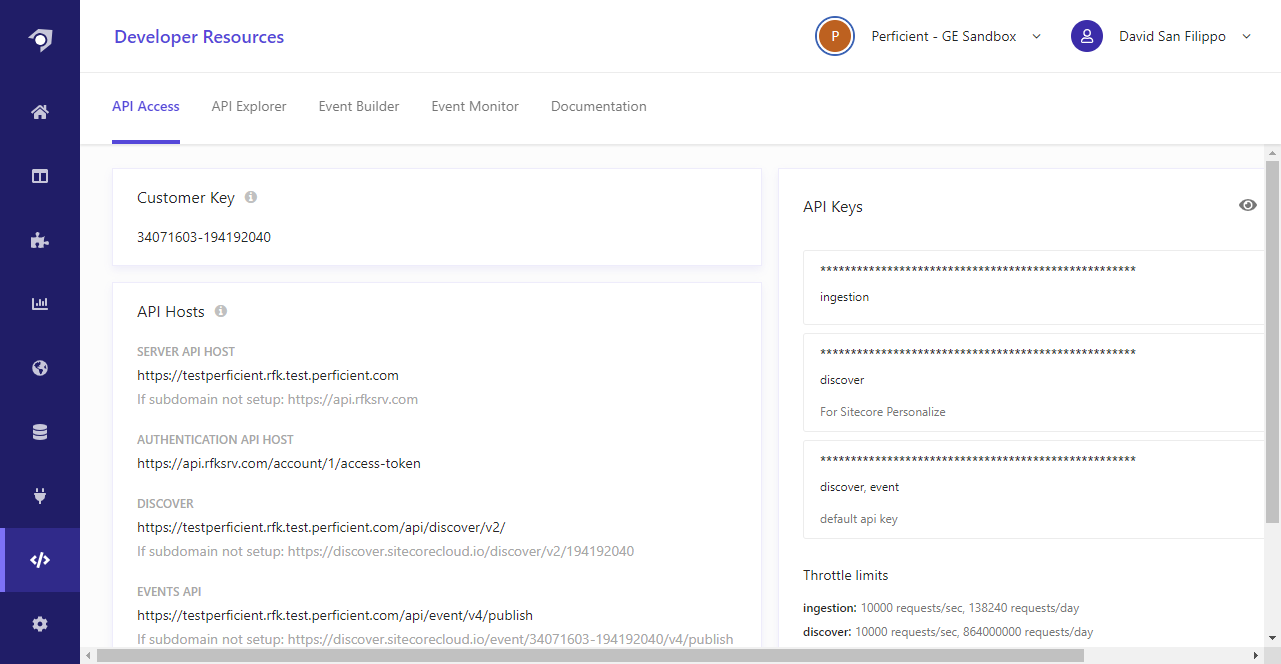
Task: Reveal API Keys using the eye toggle
Action: point(1247,205)
